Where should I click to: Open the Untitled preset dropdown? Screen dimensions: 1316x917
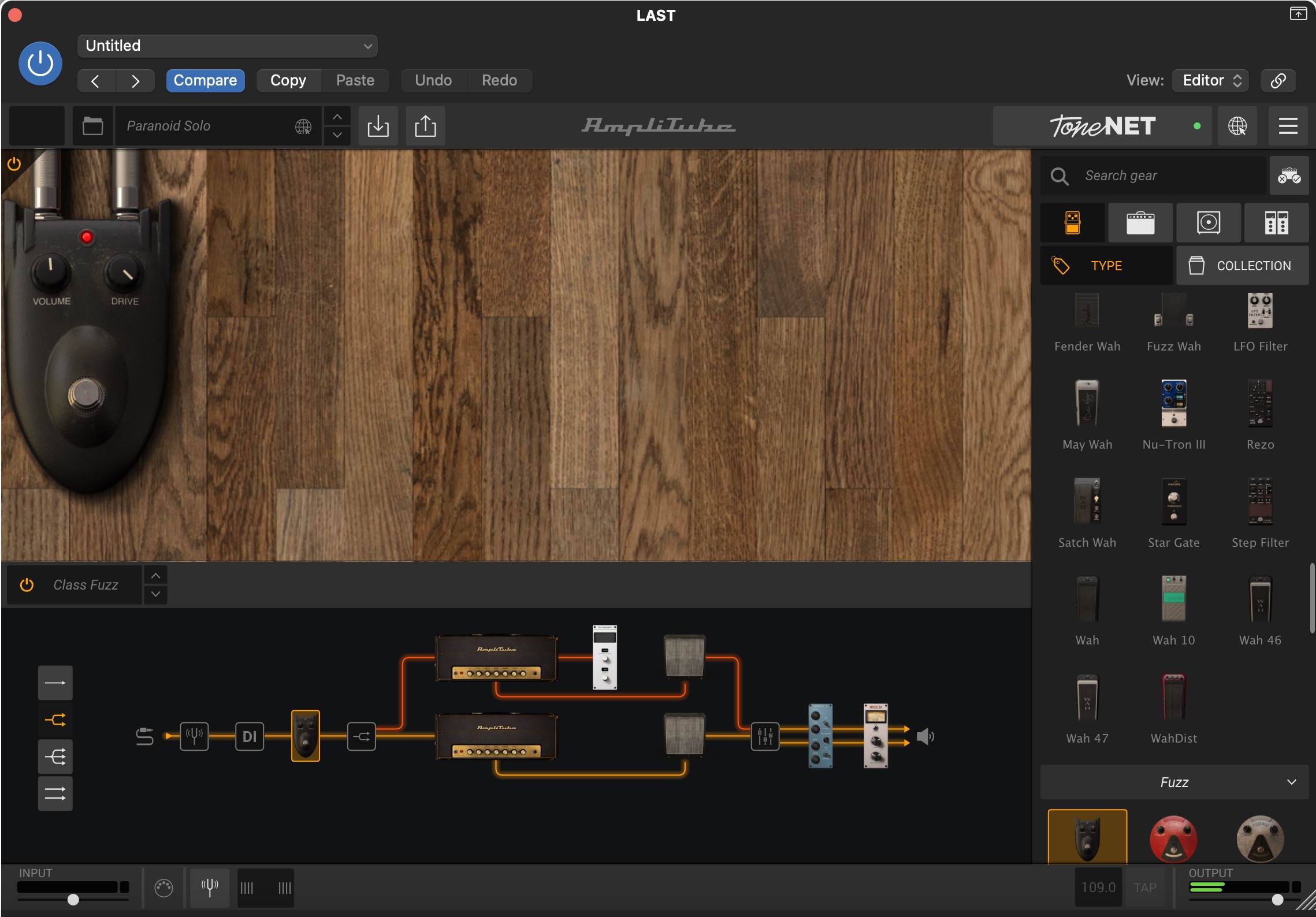click(x=228, y=46)
